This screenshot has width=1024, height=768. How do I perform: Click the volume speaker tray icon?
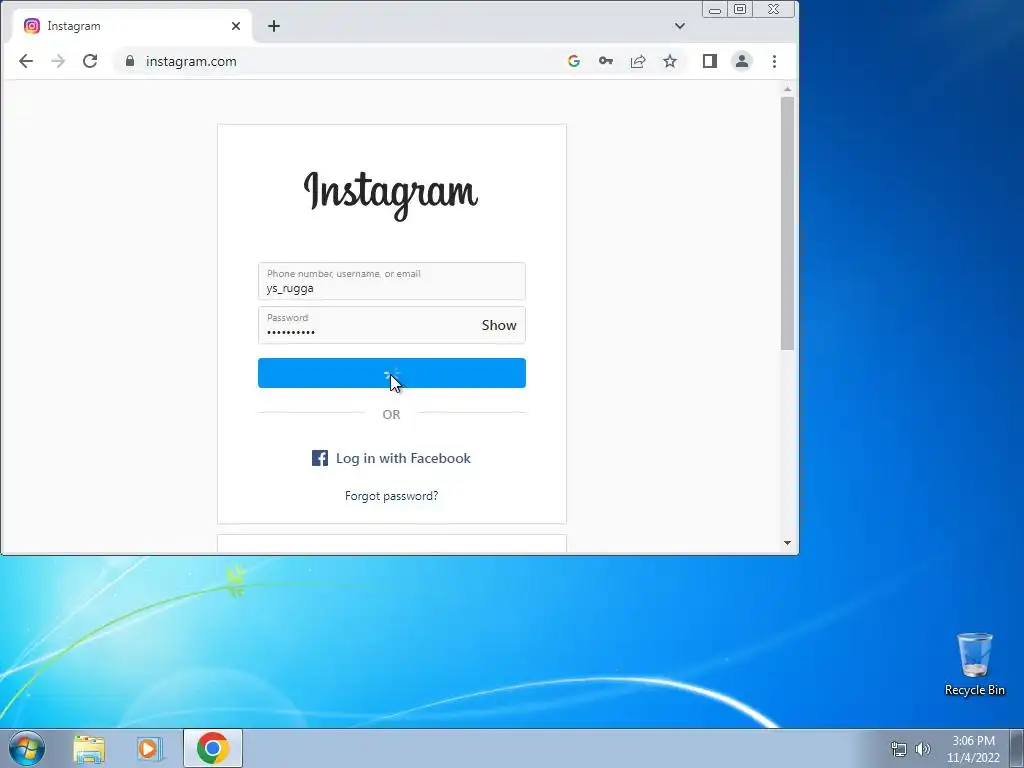point(923,749)
